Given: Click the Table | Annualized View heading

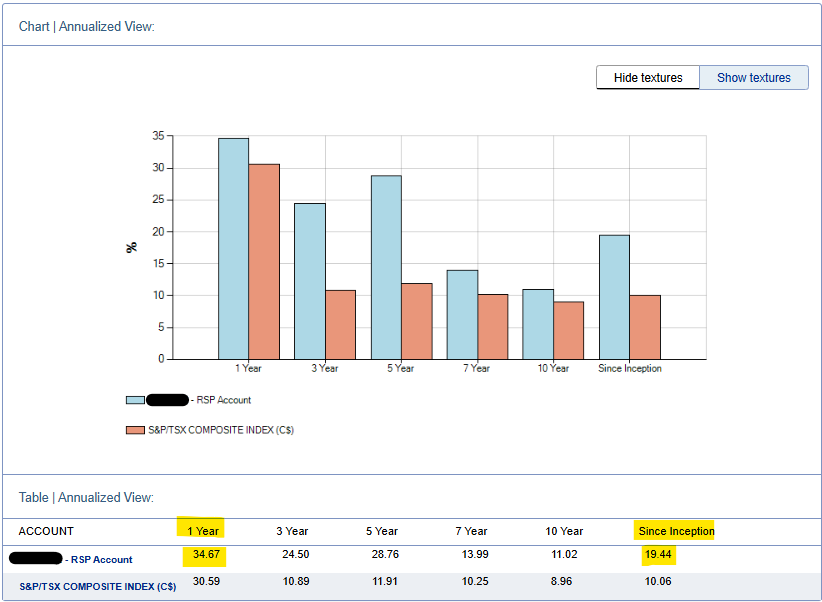Looking at the screenshot, I should [x=86, y=498].
